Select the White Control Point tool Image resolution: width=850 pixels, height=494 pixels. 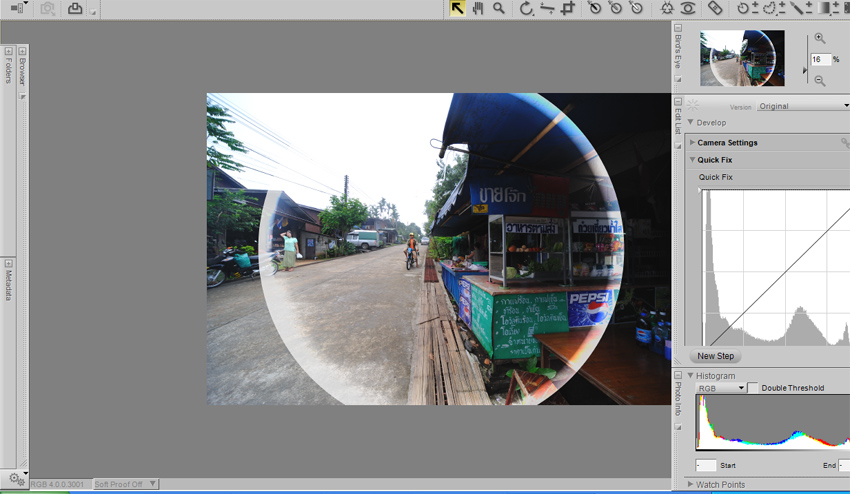coord(636,8)
